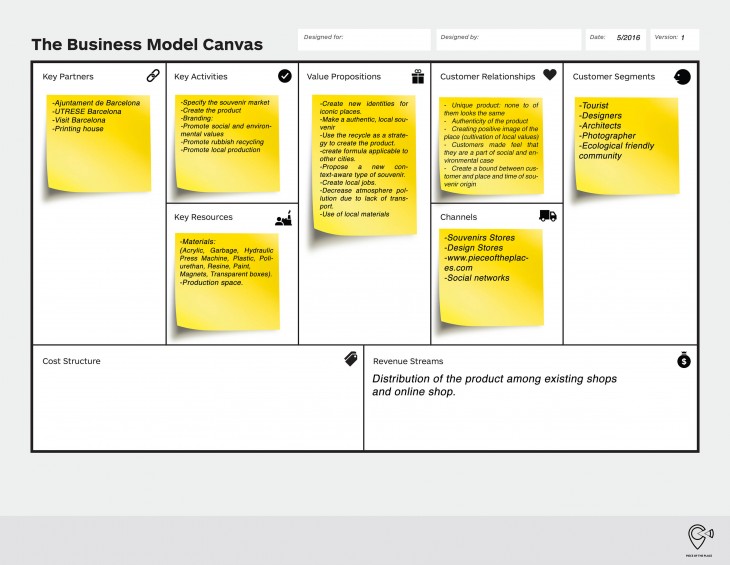
Task: Click 'The Business Model Canvas' title
Action: point(147,44)
